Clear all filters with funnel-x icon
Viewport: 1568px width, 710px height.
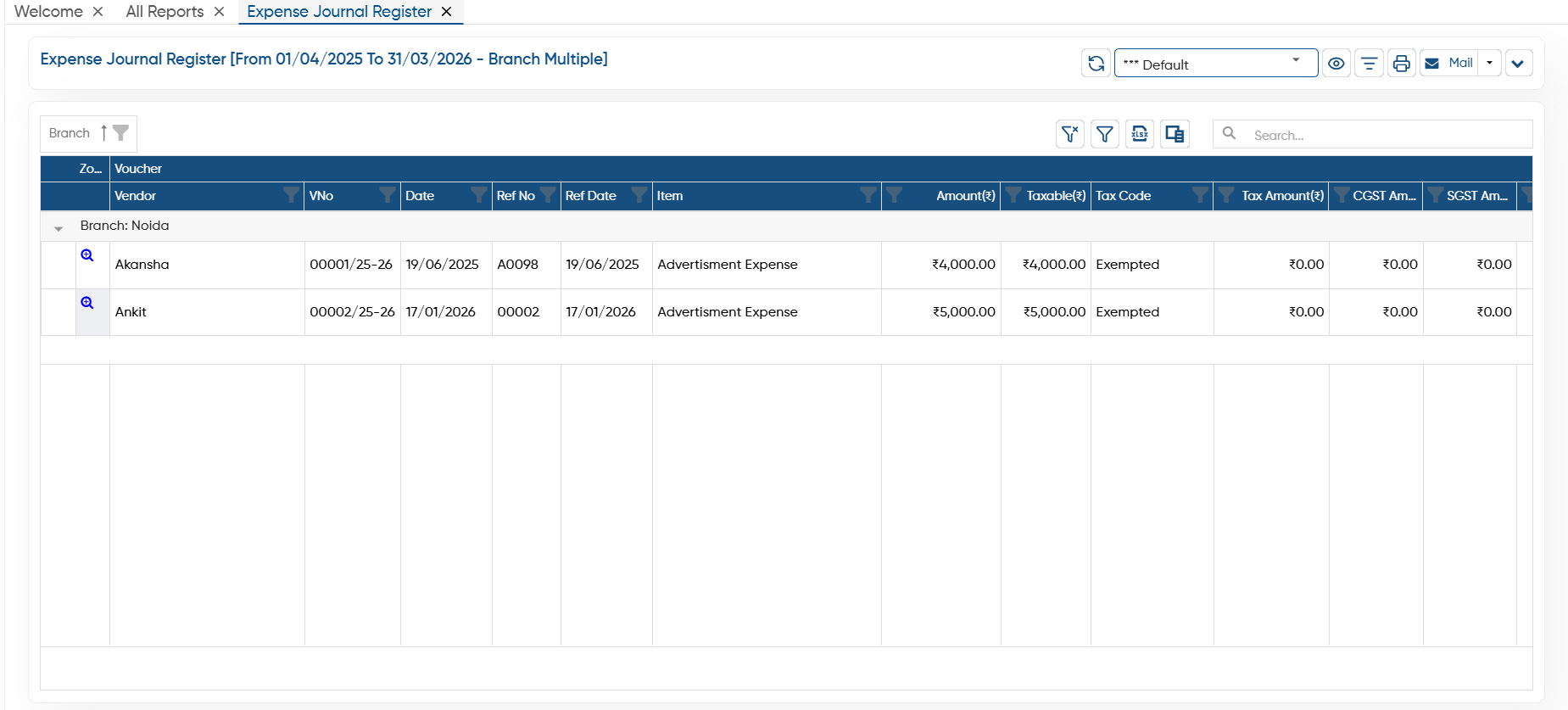click(x=1070, y=134)
